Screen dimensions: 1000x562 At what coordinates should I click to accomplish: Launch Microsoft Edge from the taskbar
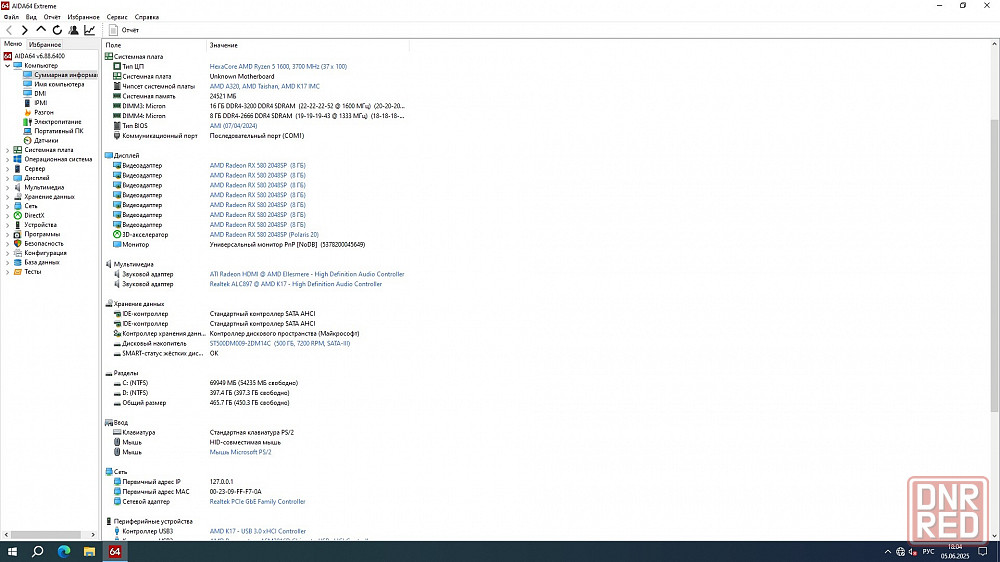click(64, 552)
